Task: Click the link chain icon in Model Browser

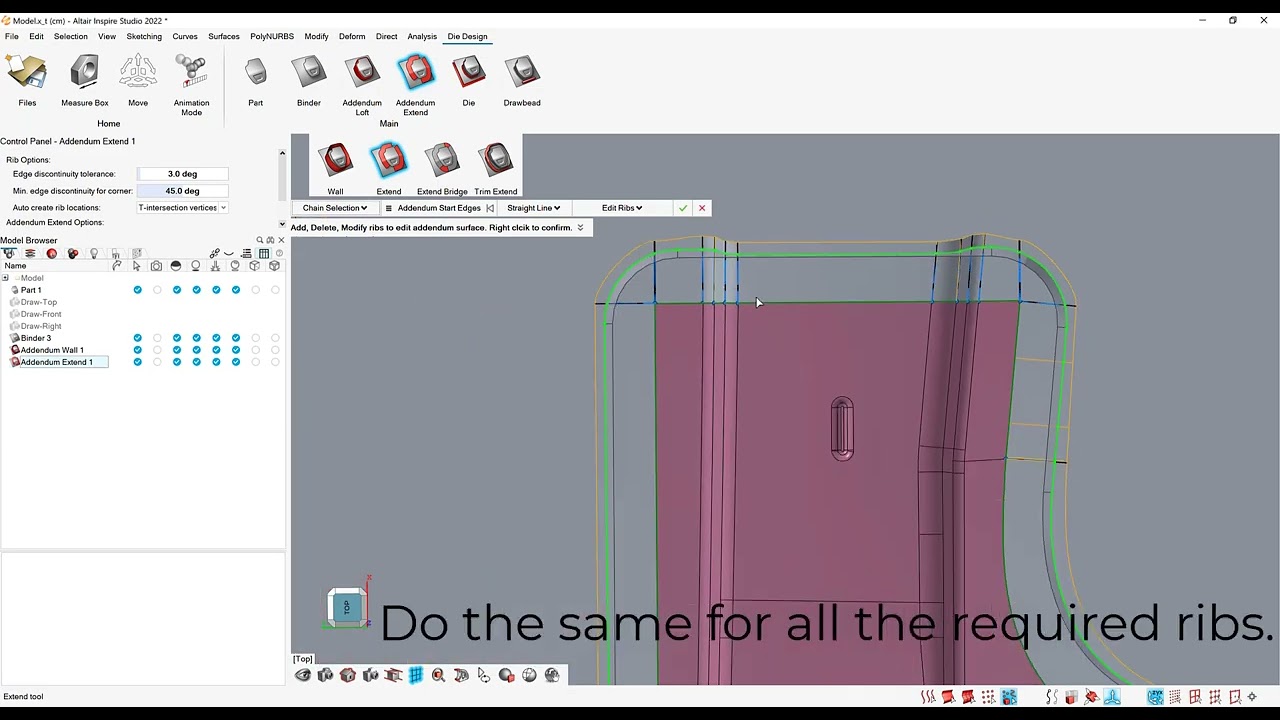Action: (x=214, y=253)
